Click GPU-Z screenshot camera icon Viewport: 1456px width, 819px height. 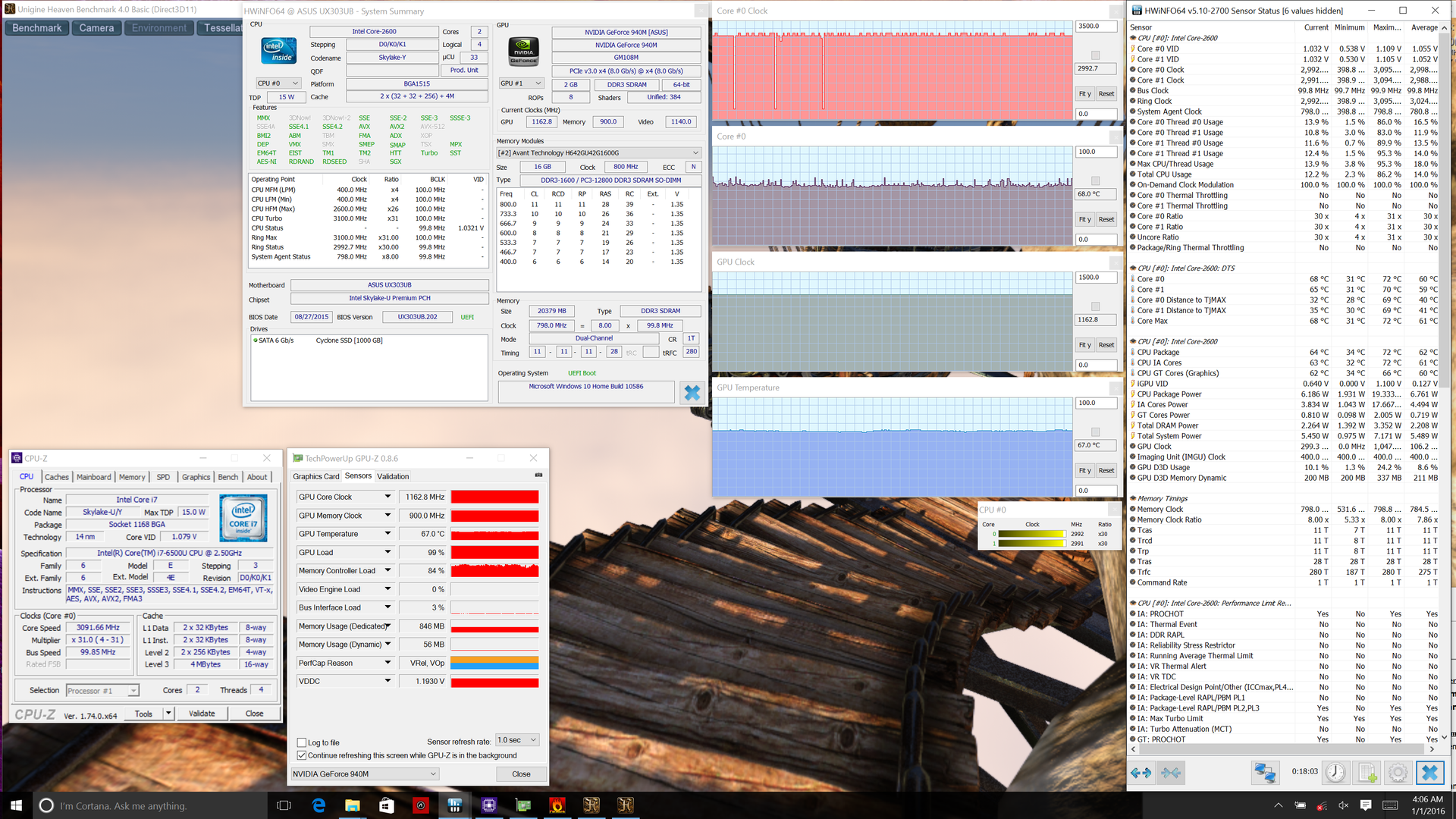pyautogui.click(x=538, y=475)
